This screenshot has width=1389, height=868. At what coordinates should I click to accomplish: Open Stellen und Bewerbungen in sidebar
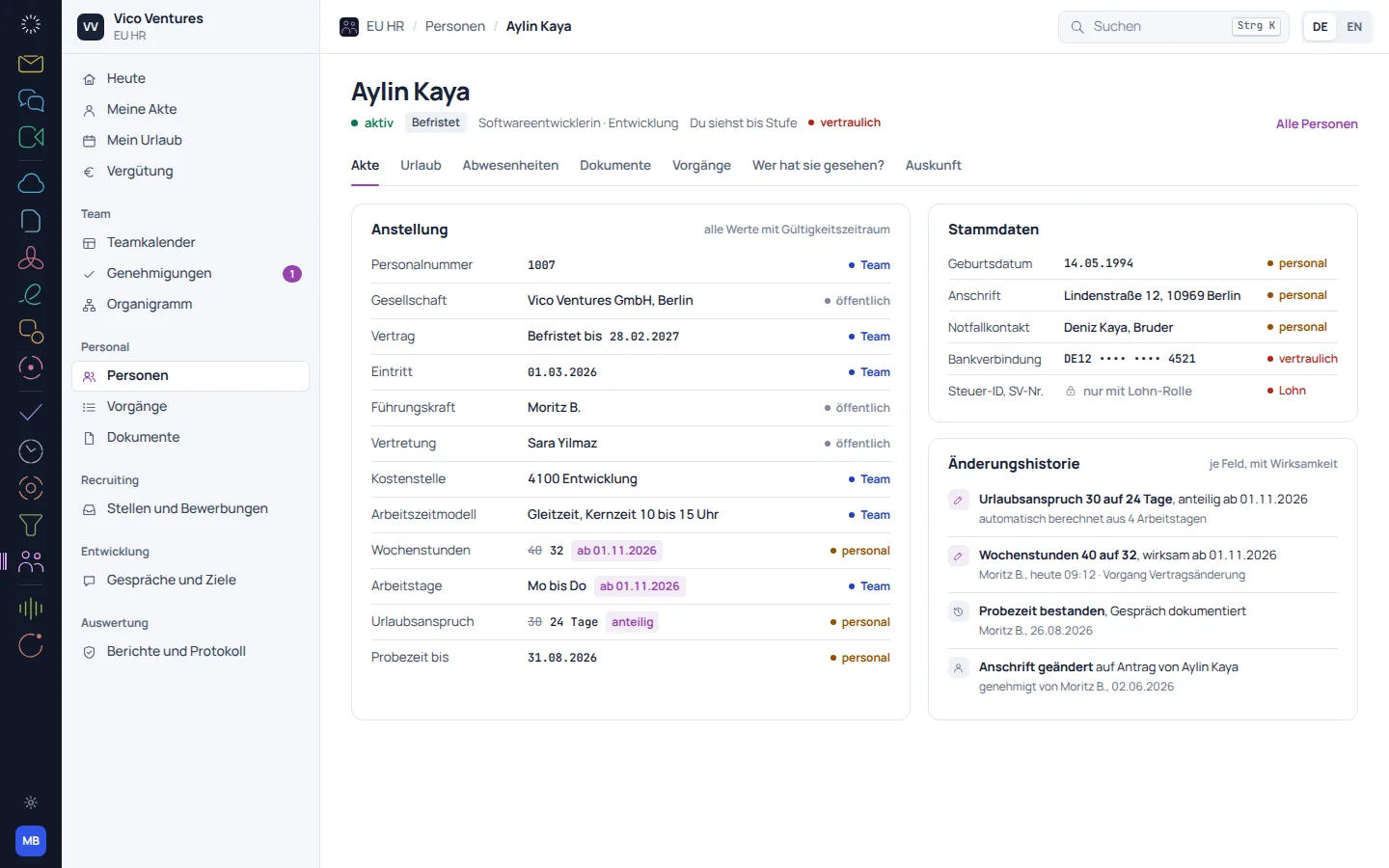pos(190,509)
